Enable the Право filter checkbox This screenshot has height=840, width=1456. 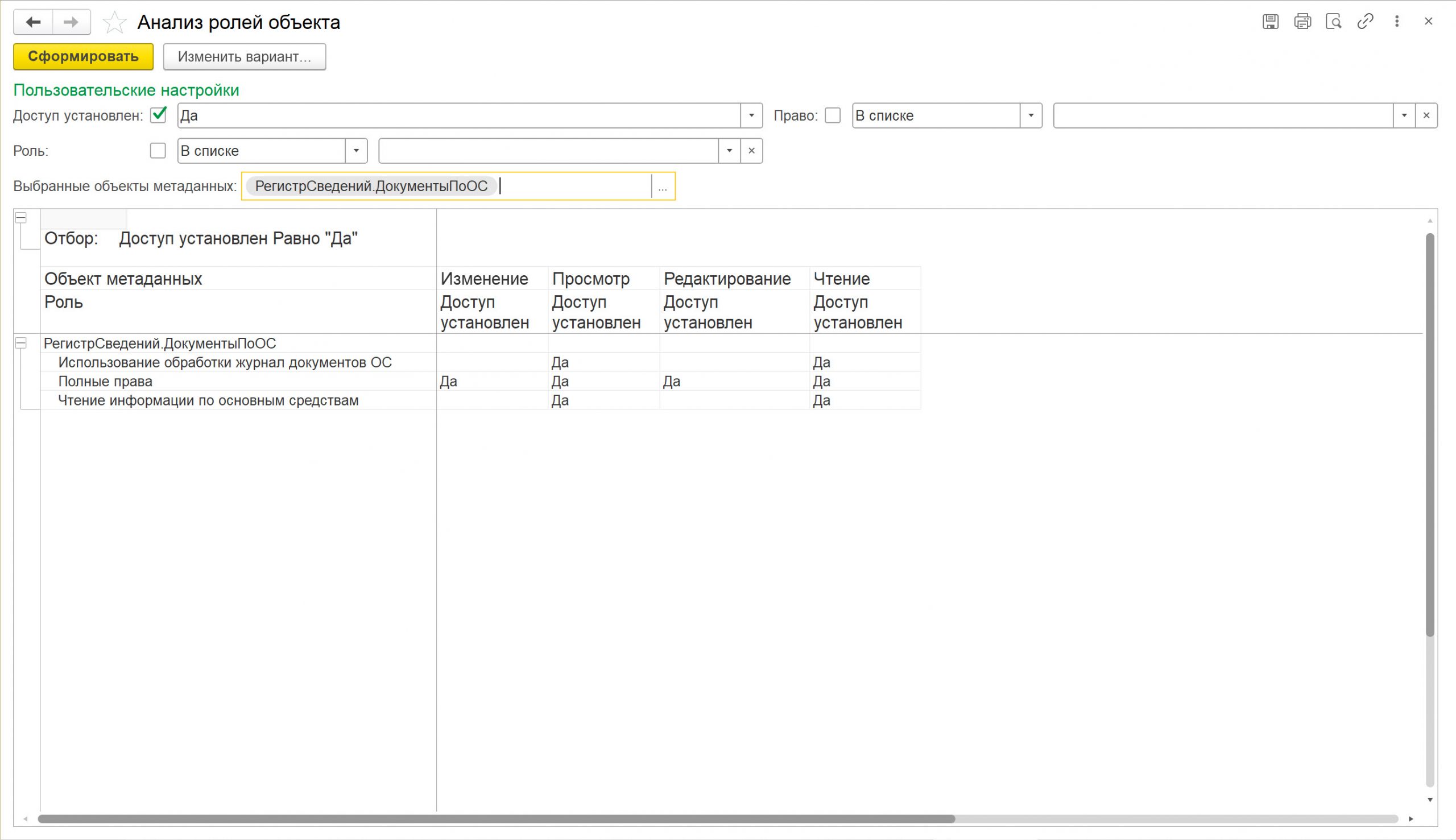tap(833, 115)
